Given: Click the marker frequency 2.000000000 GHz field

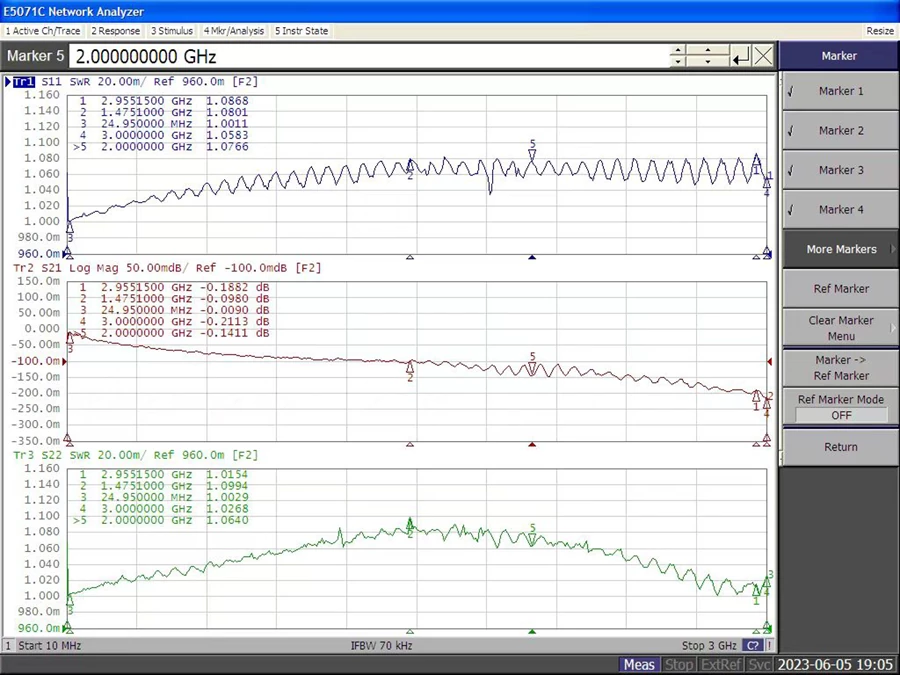Looking at the screenshot, I should click(x=370, y=56).
